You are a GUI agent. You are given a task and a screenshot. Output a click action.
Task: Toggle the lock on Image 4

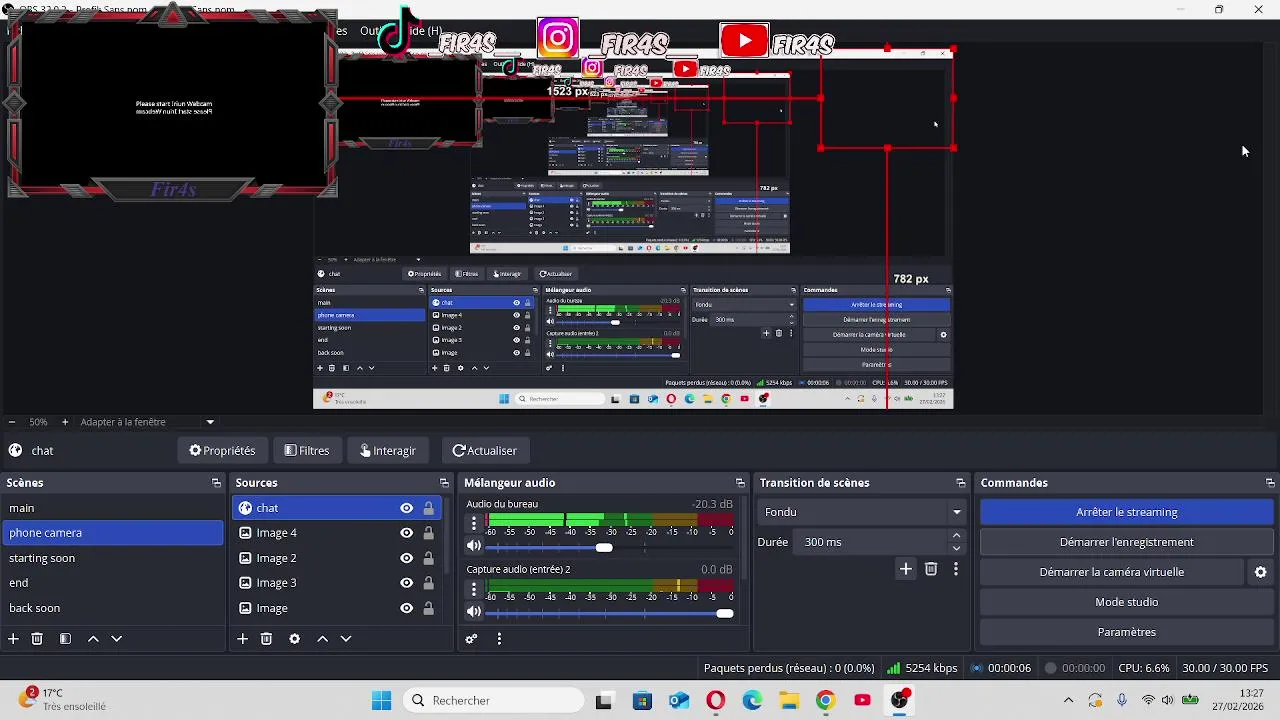[428, 533]
